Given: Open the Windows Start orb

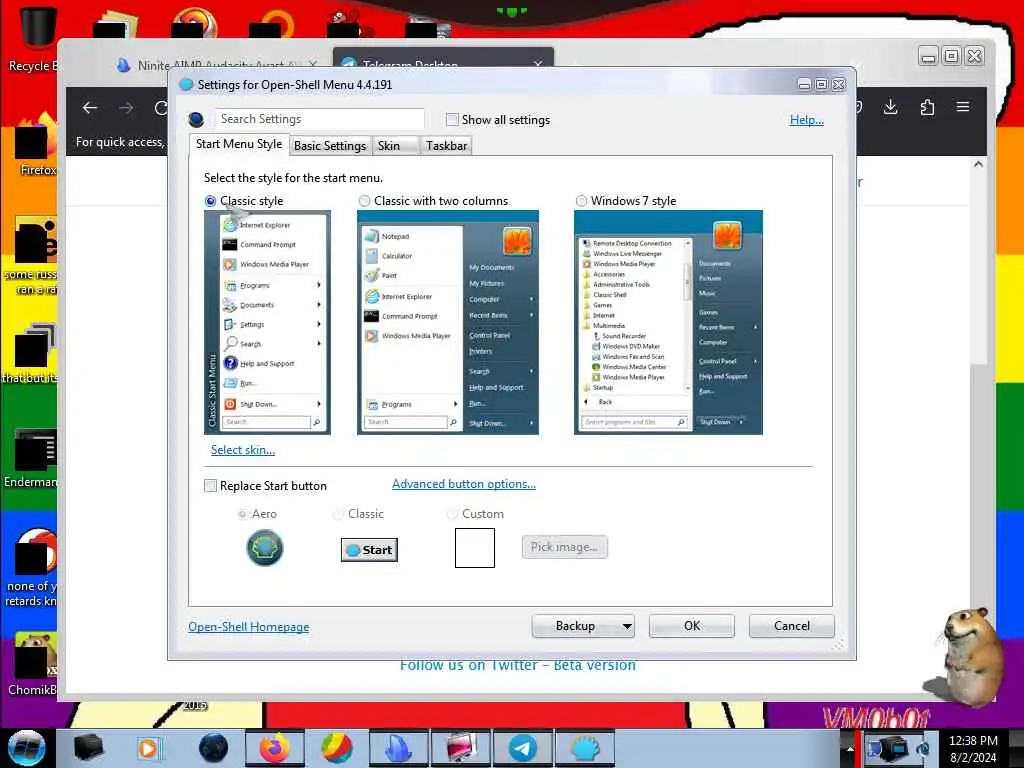Looking at the screenshot, I should (26, 748).
